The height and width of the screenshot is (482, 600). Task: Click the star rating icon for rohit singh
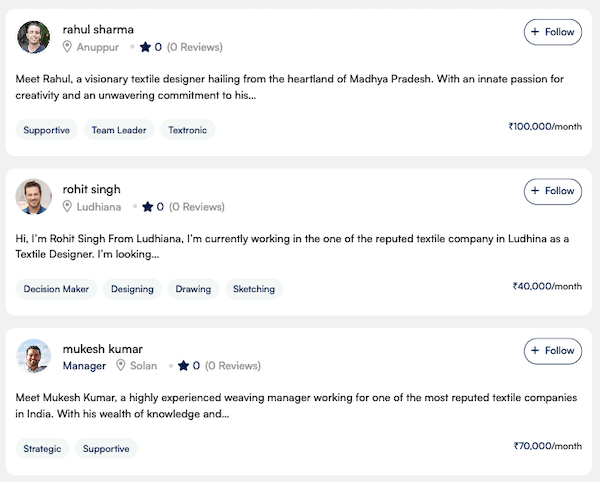tap(146, 207)
